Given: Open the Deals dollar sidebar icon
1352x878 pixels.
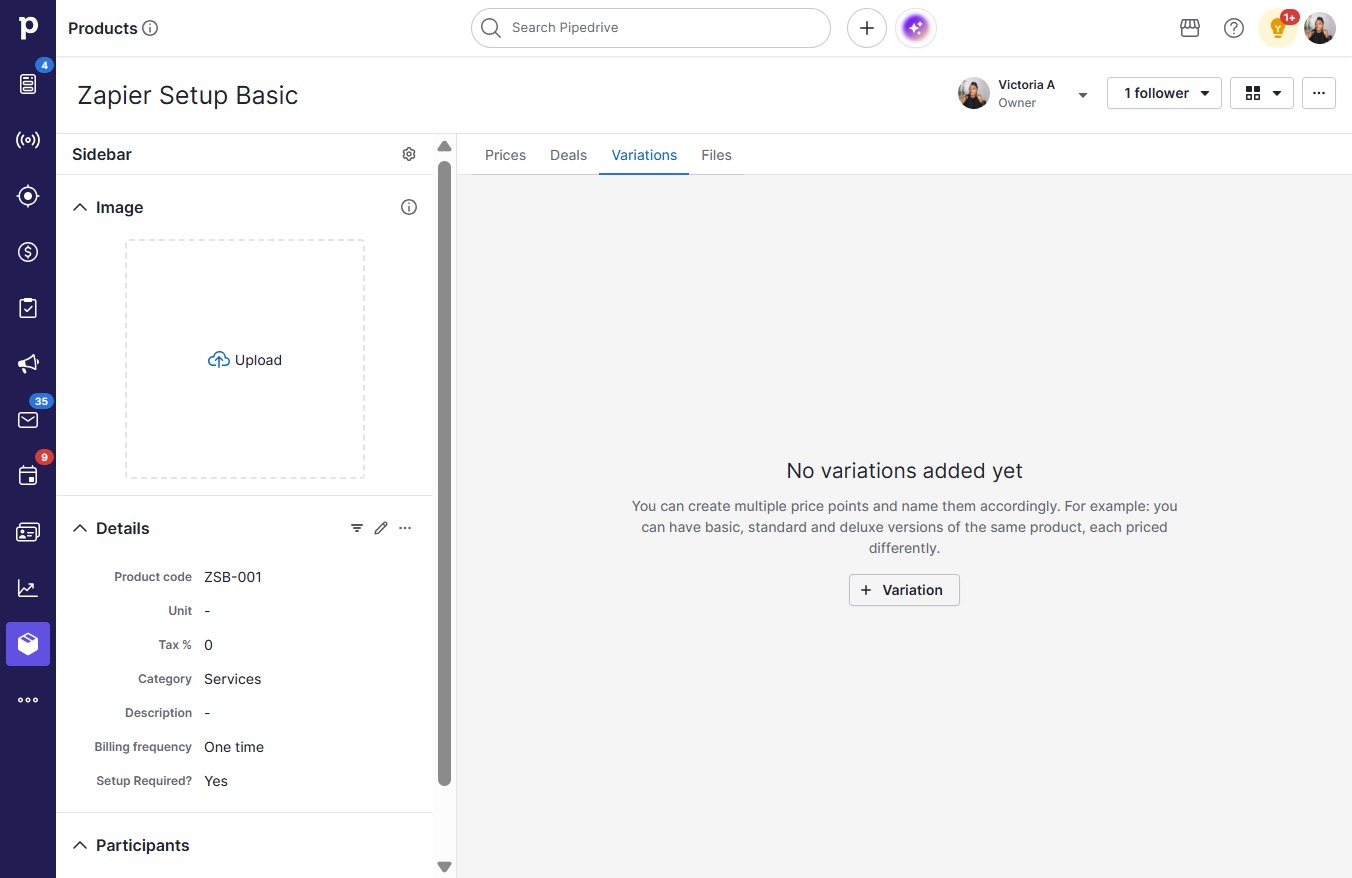Looking at the screenshot, I should point(28,252).
